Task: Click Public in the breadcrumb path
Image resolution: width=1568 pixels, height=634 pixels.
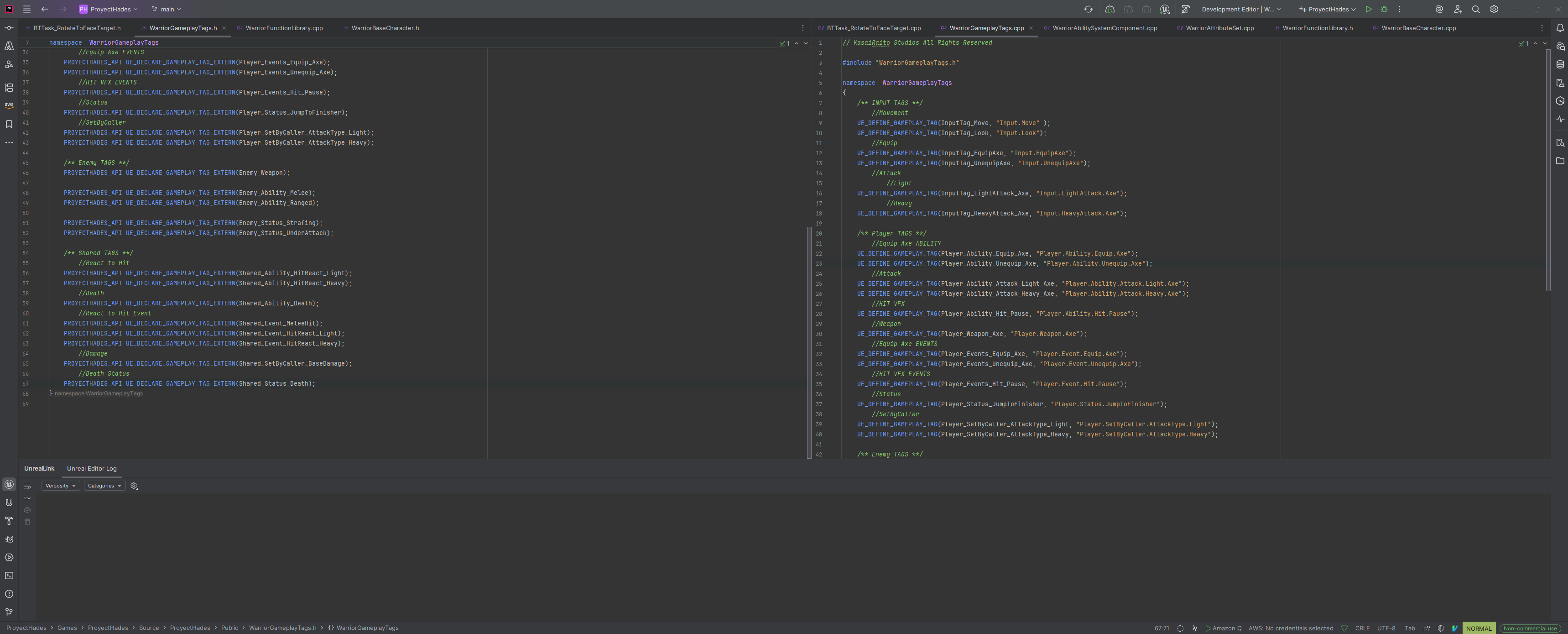Action: point(229,628)
